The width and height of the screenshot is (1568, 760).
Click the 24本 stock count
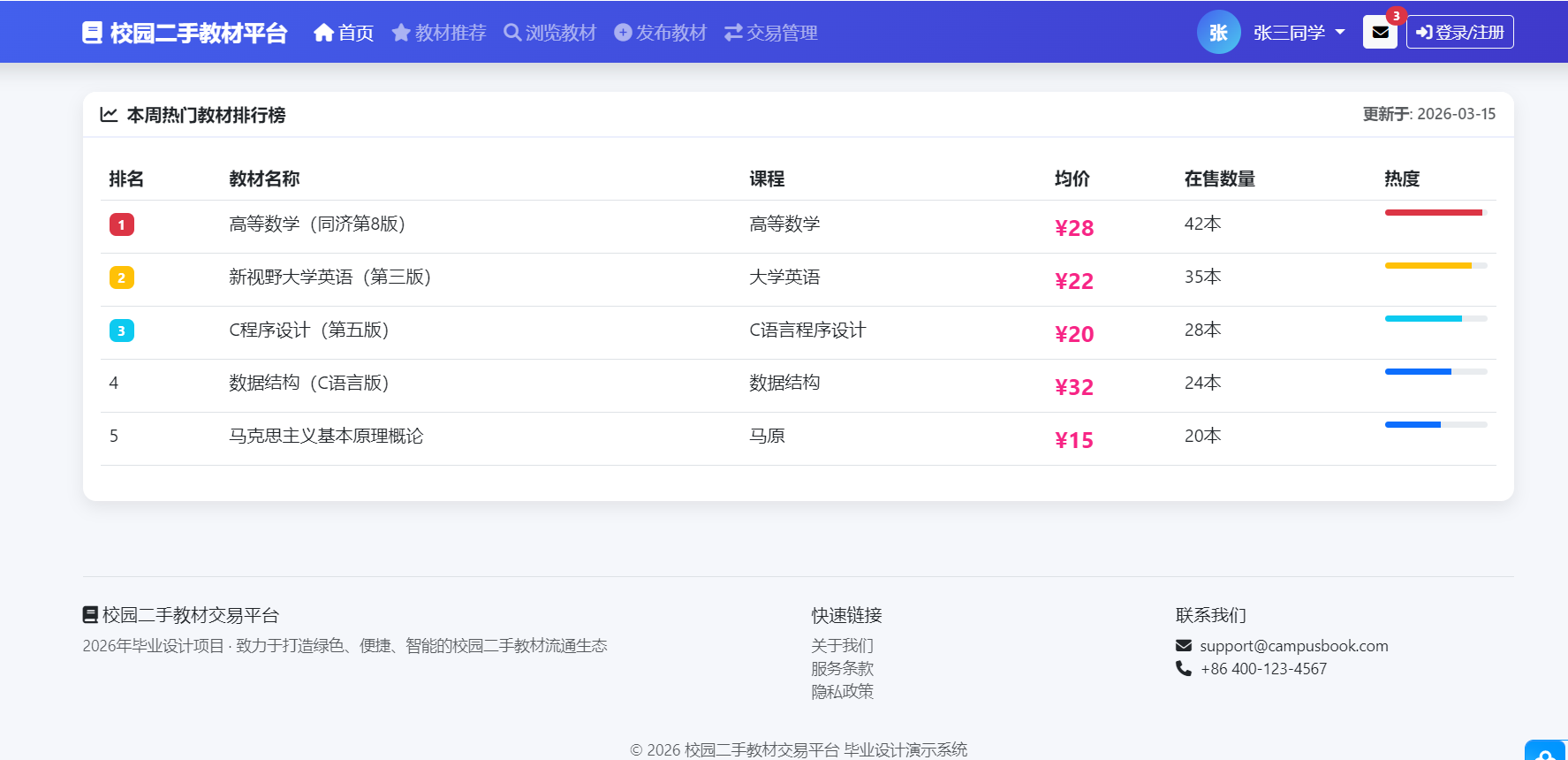click(x=1202, y=383)
